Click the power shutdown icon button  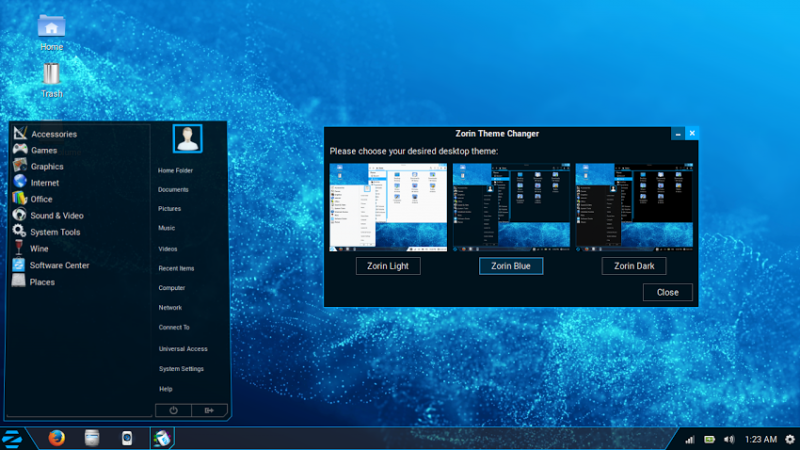[173, 410]
